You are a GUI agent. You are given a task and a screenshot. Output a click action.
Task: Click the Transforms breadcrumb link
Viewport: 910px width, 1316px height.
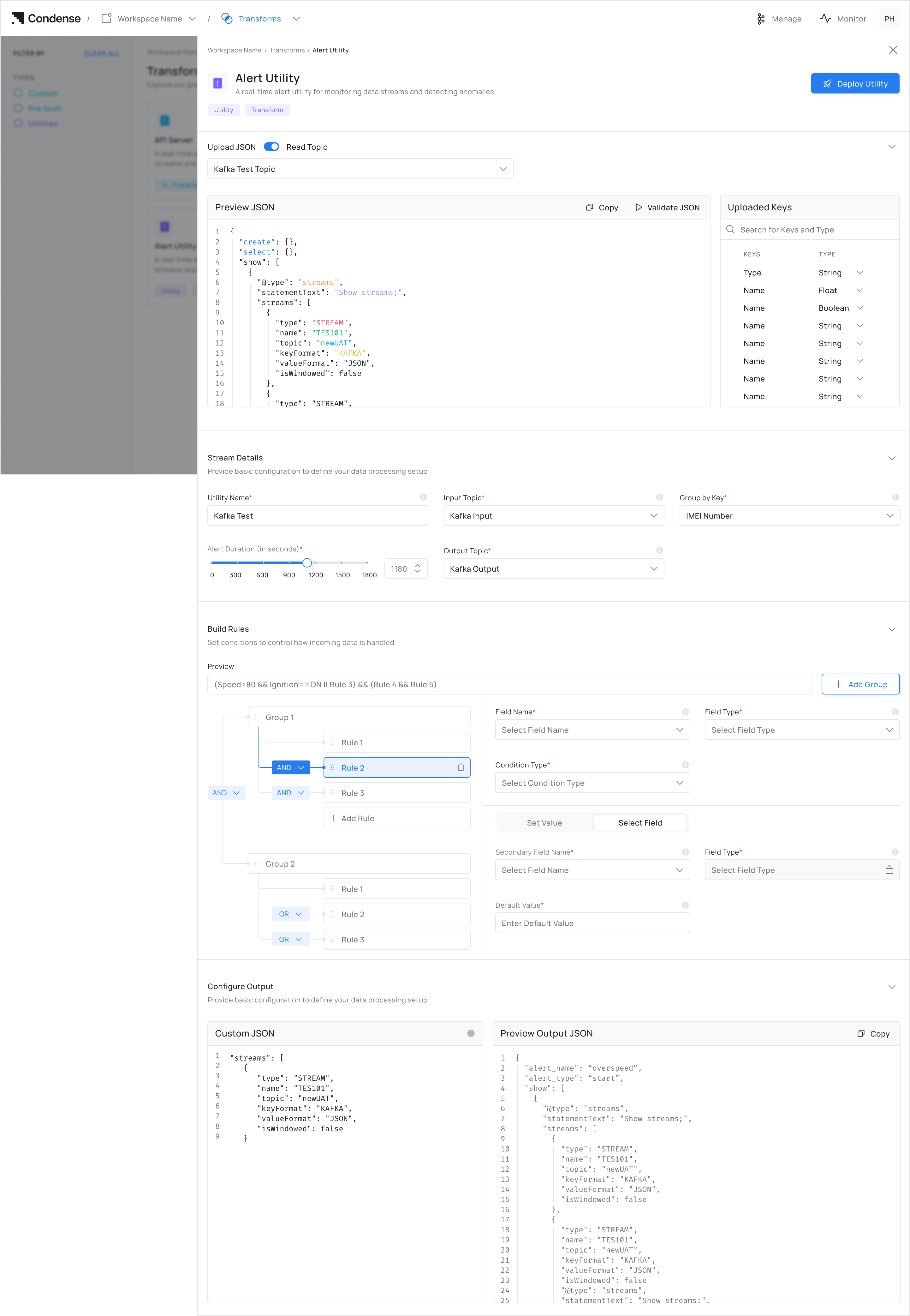287,51
